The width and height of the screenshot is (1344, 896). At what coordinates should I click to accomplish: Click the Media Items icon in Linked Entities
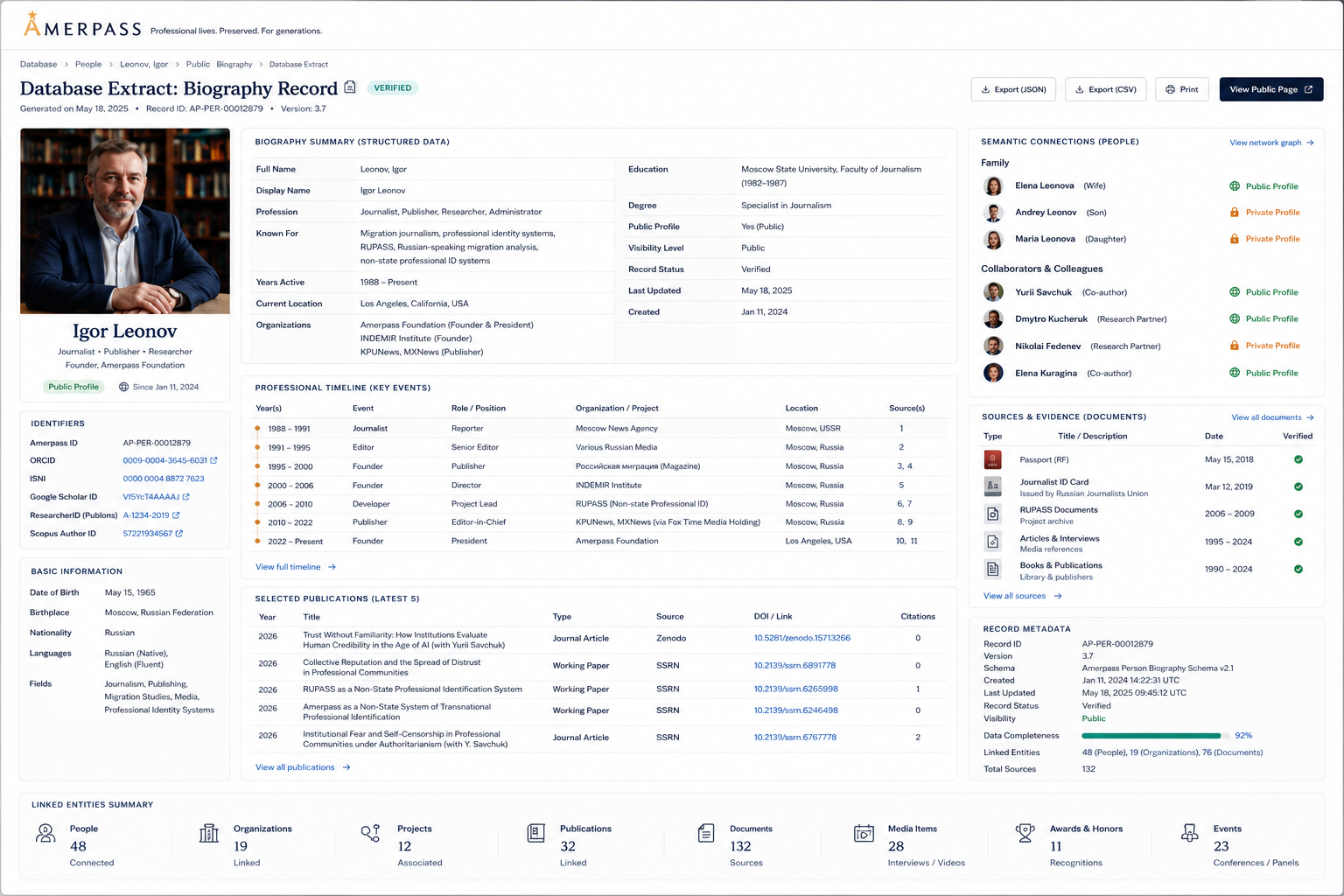click(x=864, y=833)
